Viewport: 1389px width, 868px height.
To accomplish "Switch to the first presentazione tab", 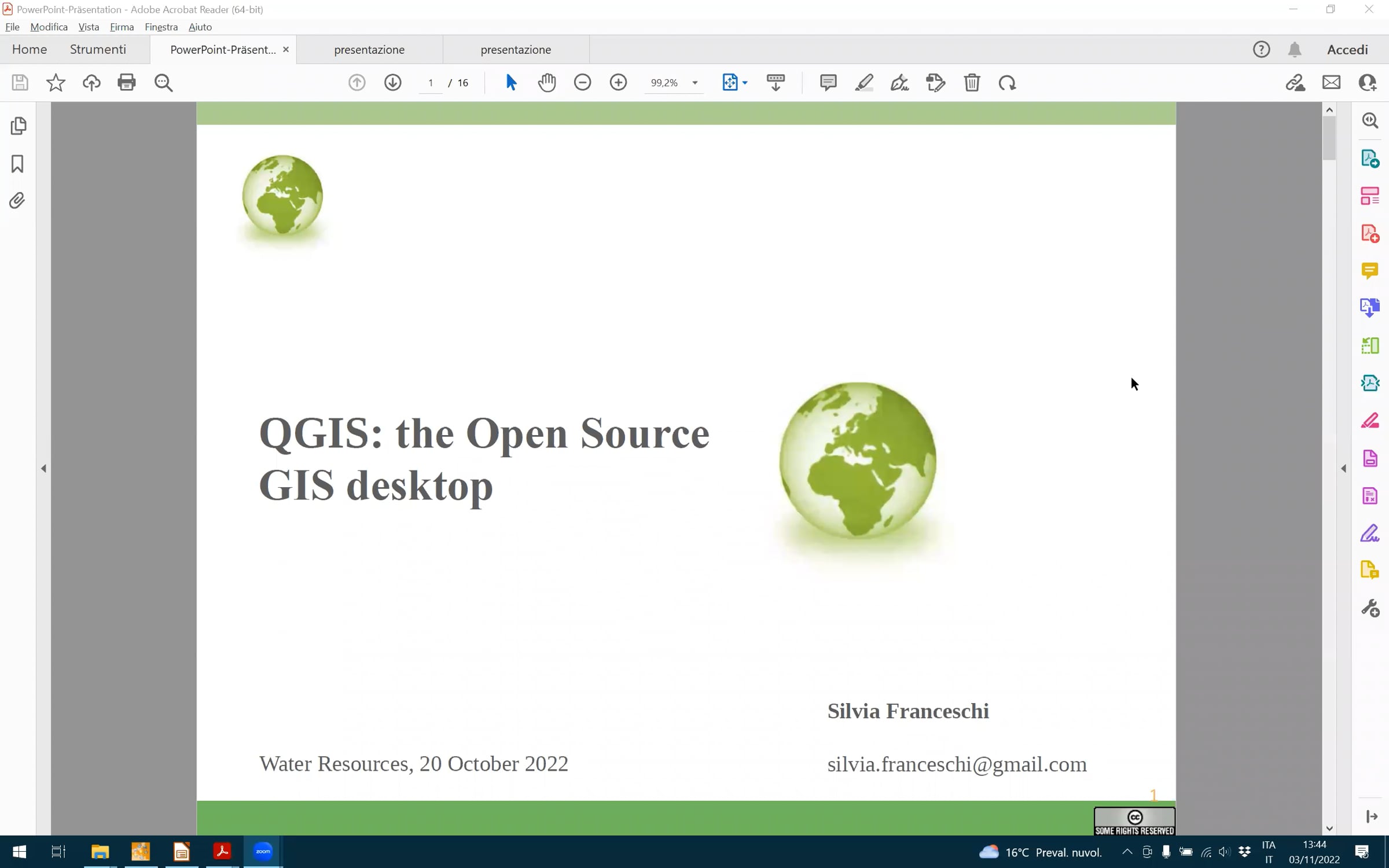I will (369, 50).
